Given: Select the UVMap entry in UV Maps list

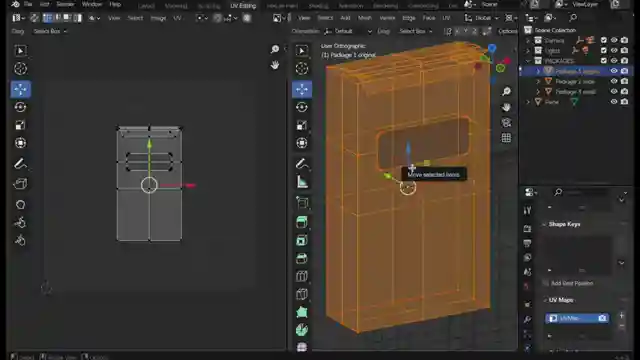Looking at the screenshot, I should (x=577, y=318).
